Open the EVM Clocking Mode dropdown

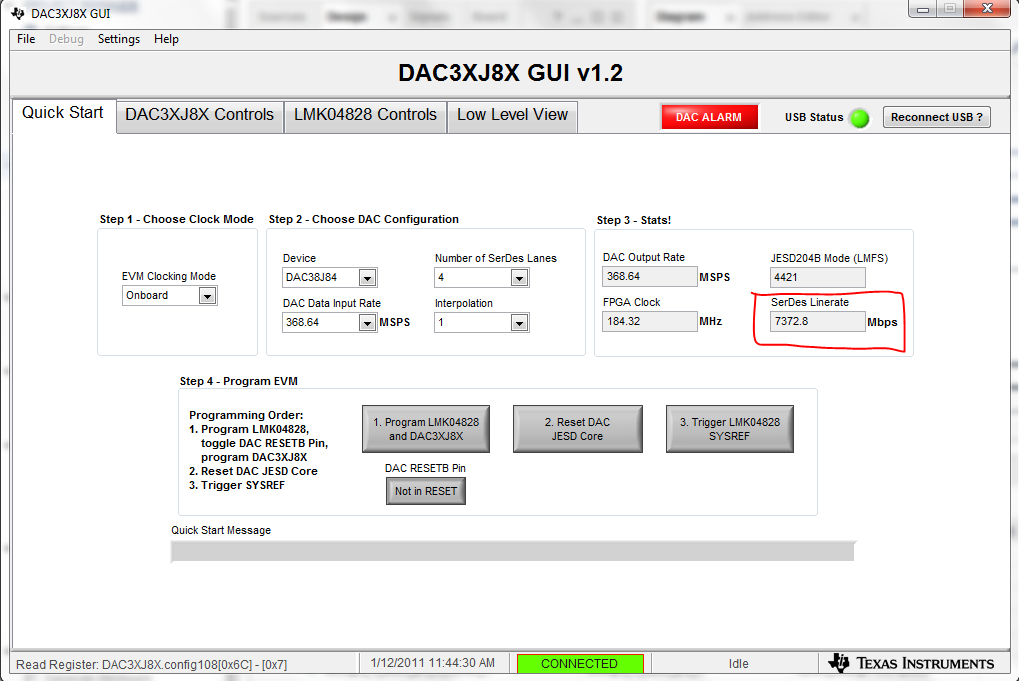170,296
